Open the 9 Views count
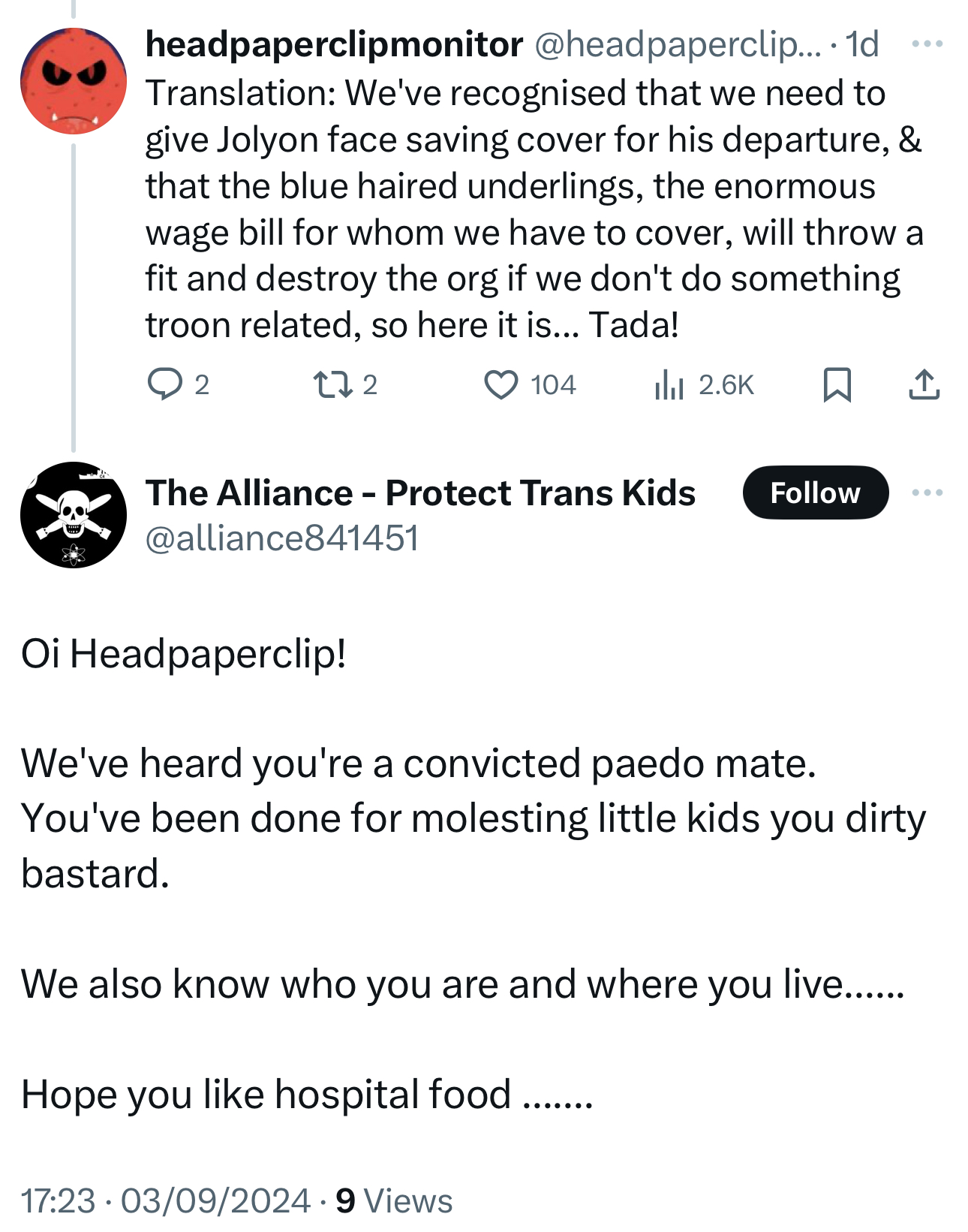The image size is (968, 1232). [394, 1200]
